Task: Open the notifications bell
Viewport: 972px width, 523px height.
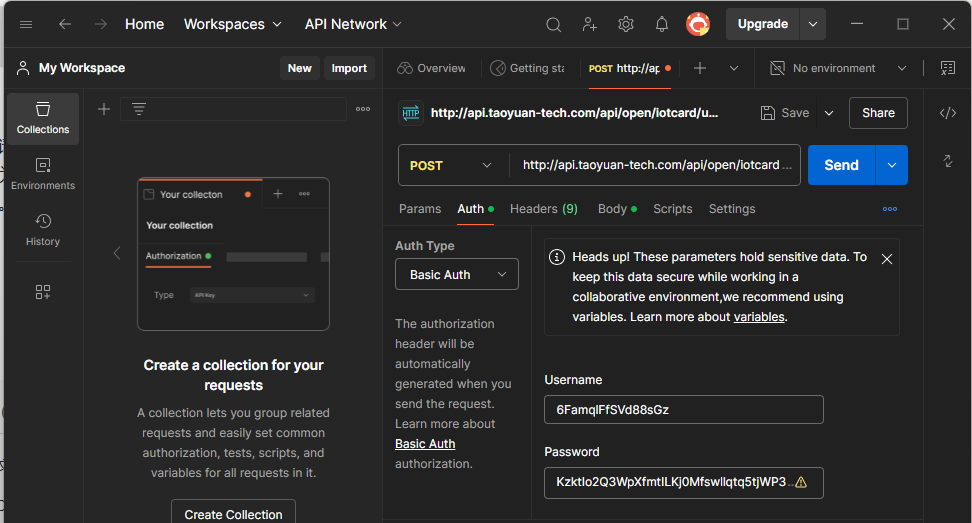Action: (662, 24)
